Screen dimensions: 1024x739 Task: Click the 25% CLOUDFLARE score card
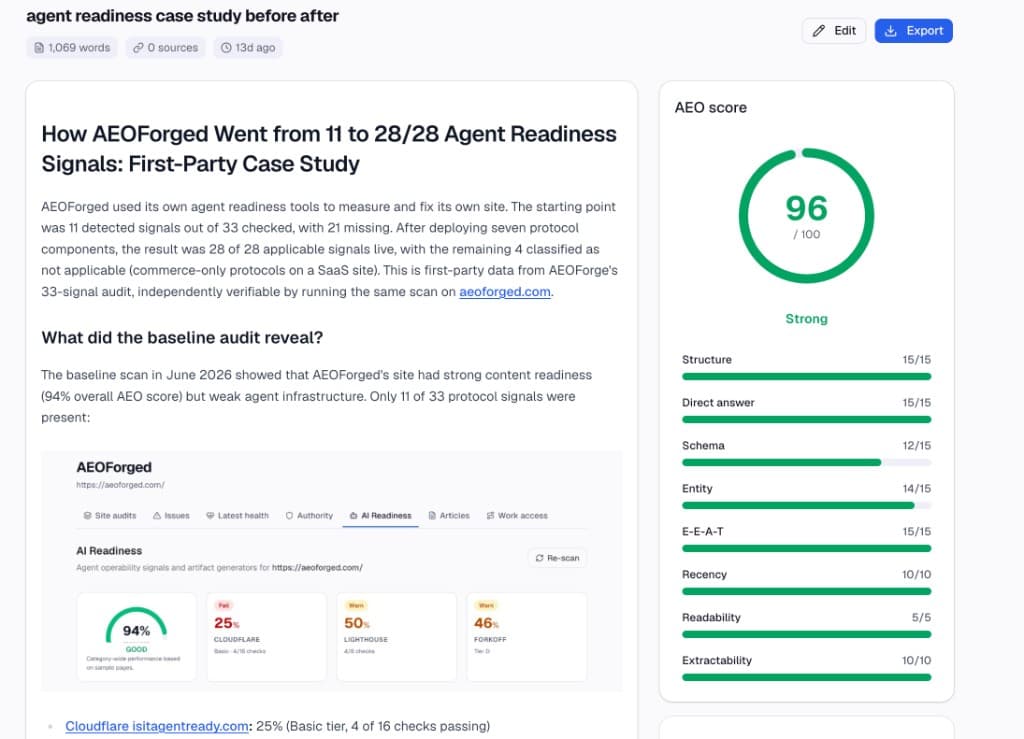pyautogui.click(x=266, y=637)
